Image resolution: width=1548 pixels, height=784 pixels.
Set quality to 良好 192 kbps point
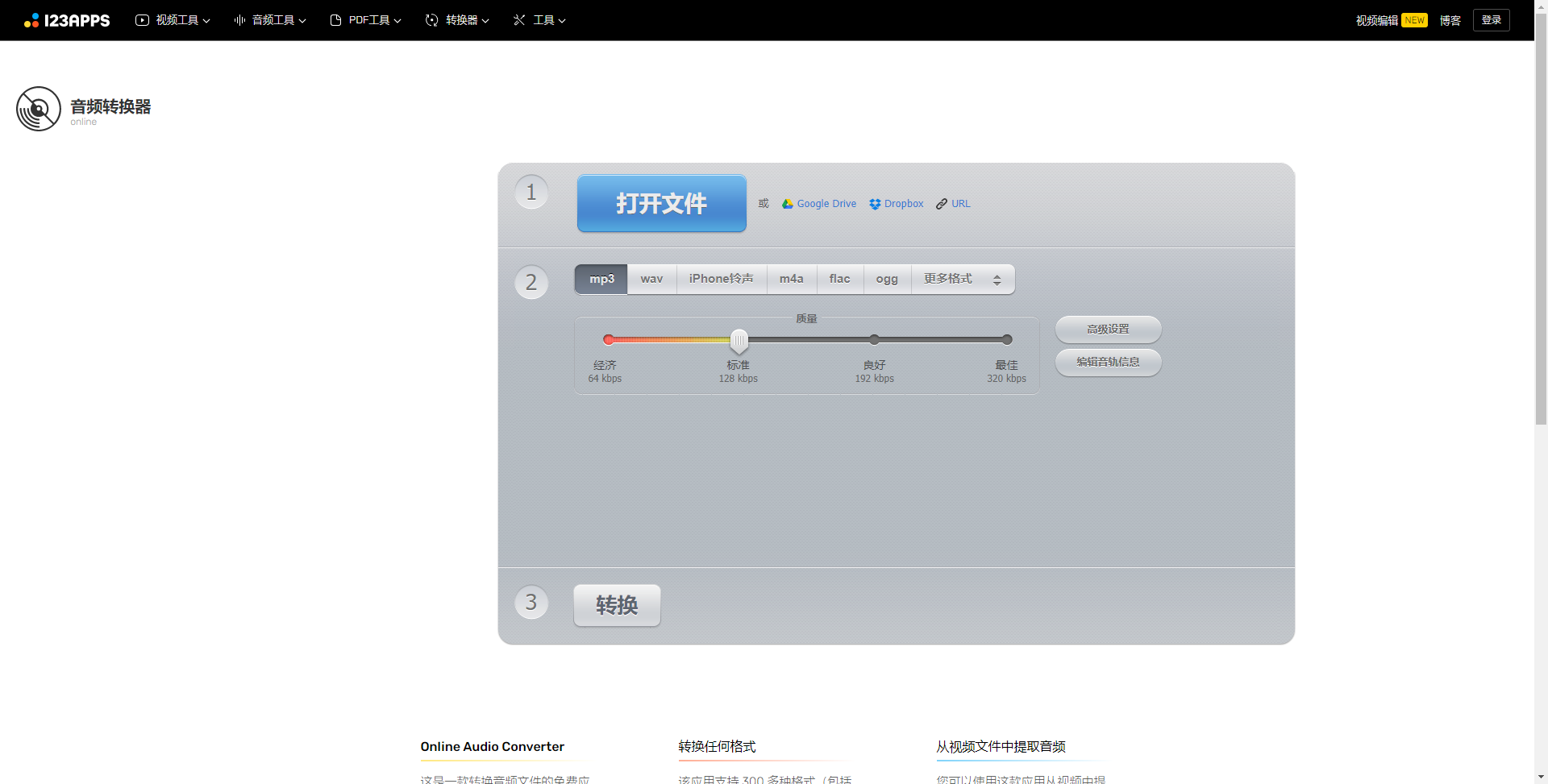[x=874, y=339]
